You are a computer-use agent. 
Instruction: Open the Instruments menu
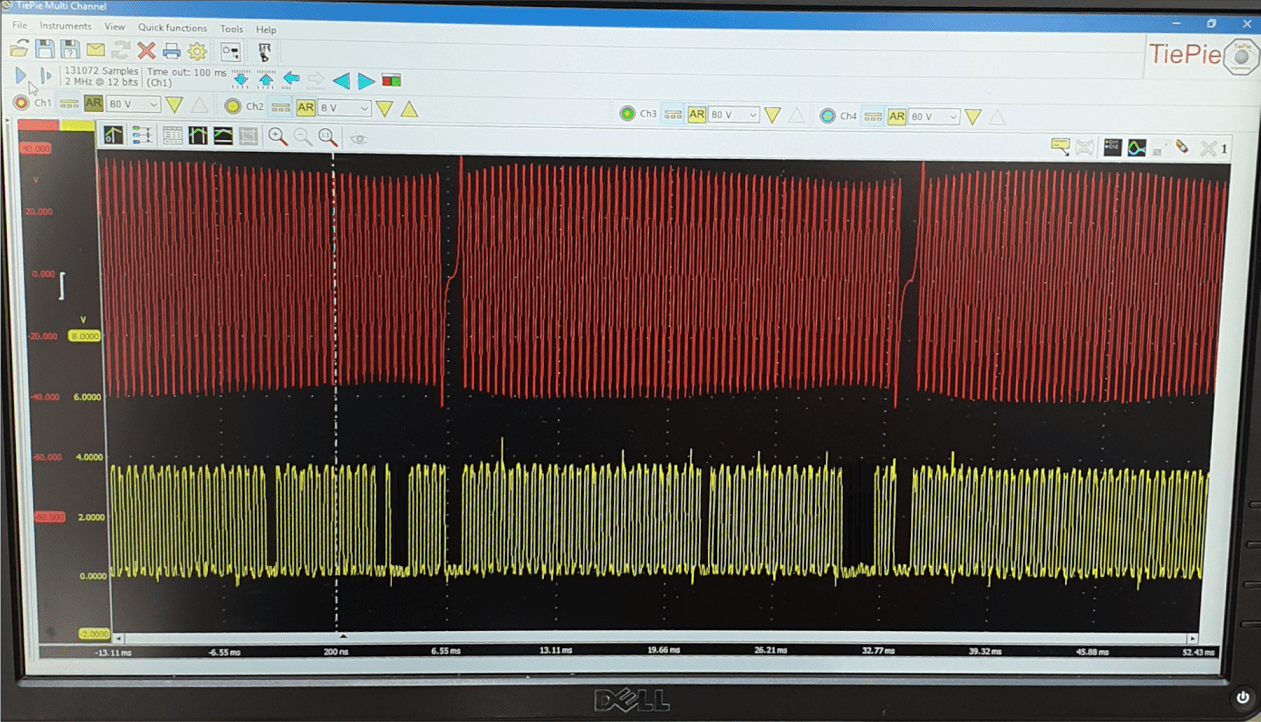[x=65, y=26]
